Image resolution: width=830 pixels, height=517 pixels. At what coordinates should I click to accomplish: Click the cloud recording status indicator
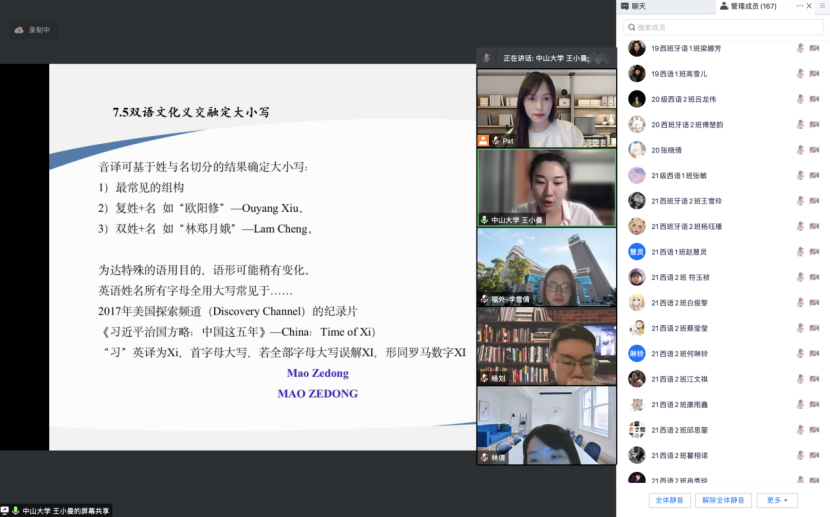(32, 30)
